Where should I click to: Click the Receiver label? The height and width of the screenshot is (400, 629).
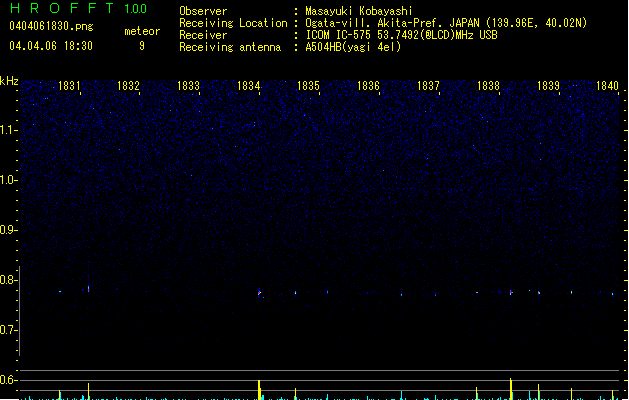[203, 35]
